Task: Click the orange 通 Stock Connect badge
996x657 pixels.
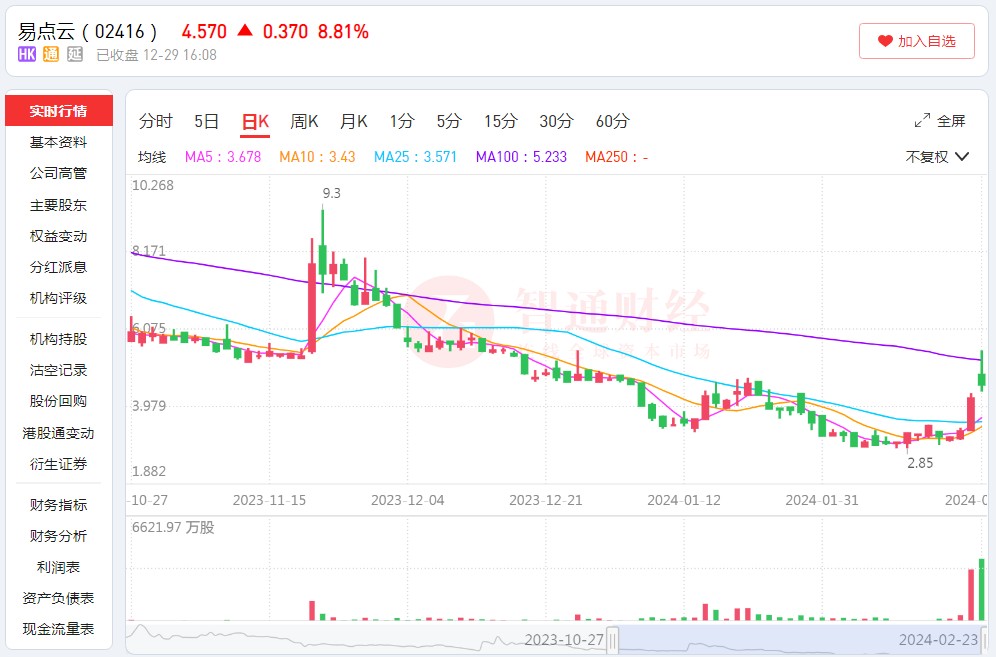Action: pyautogui.click(x=51, y=55)
